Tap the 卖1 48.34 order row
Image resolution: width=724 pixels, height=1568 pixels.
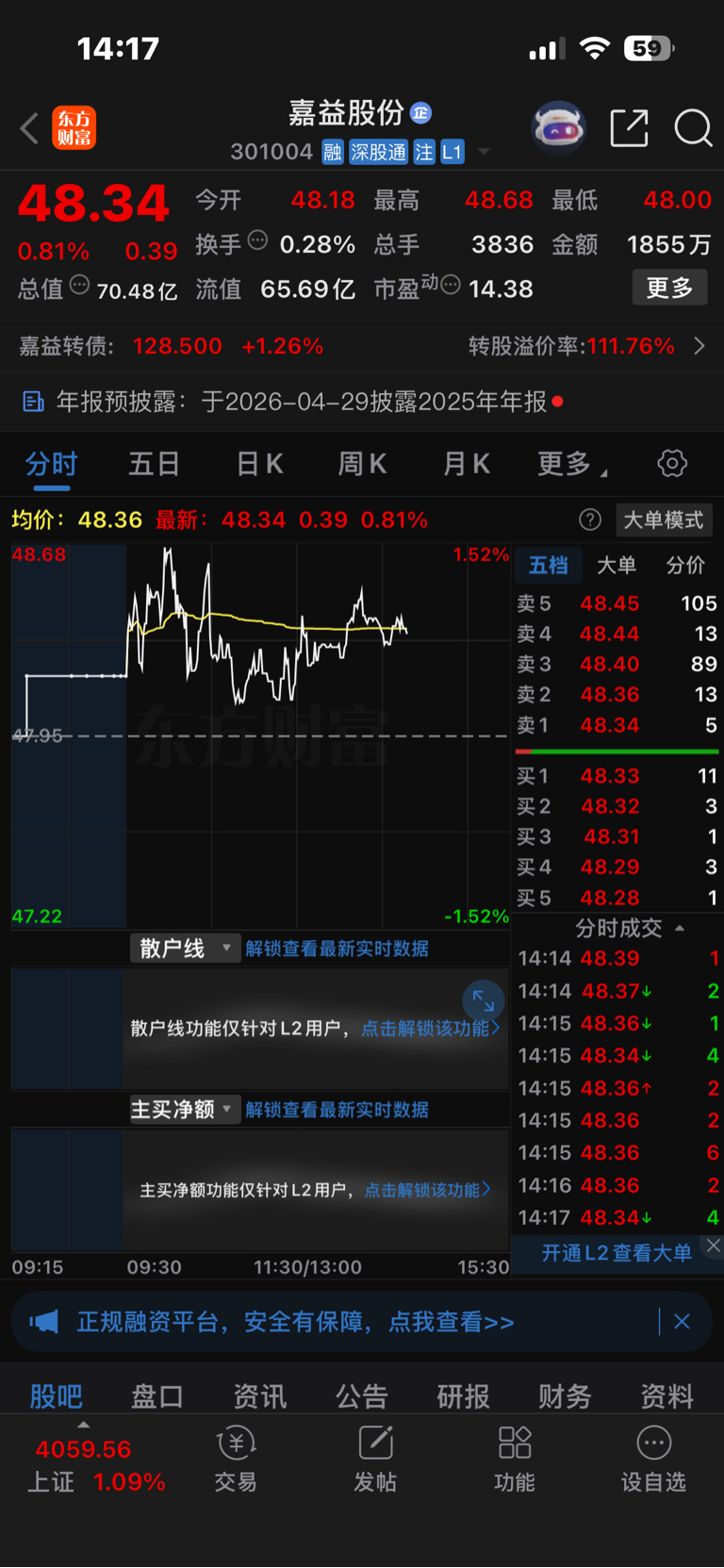[x=617, y=725]
